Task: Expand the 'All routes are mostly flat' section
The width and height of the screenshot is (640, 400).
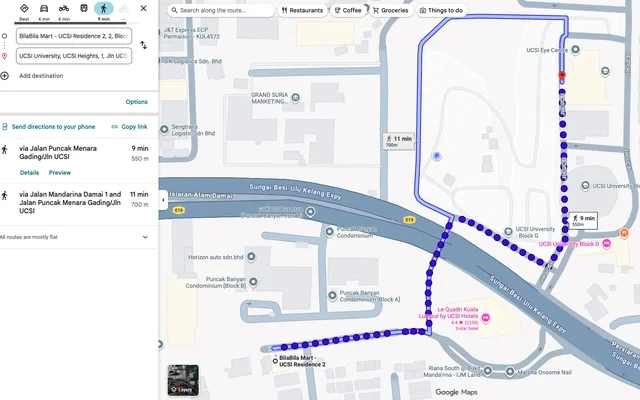Action: [x=145, y=237]
